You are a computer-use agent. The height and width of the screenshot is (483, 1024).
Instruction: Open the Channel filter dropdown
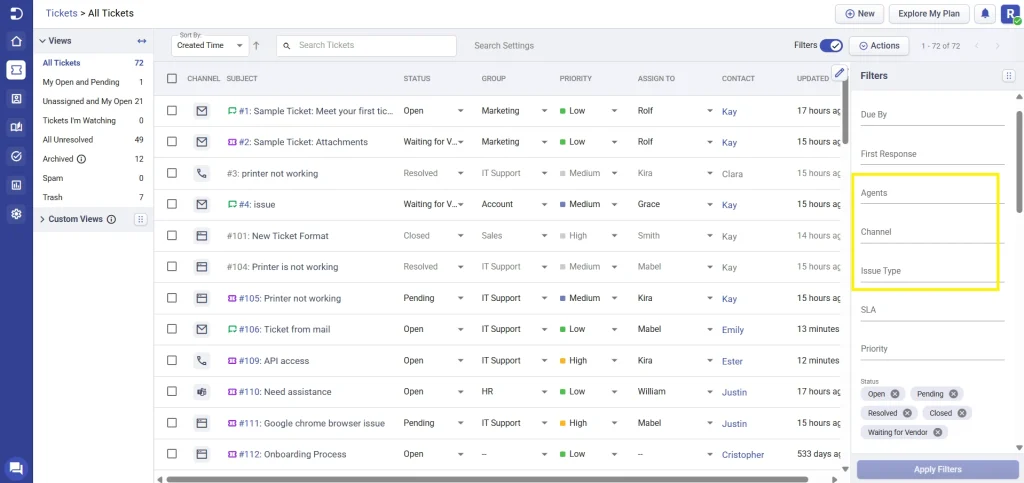click(932, 232)
